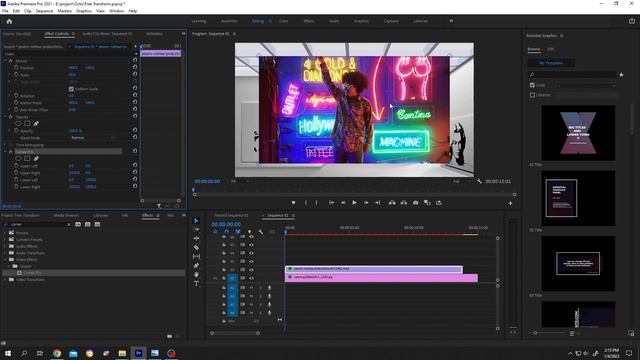Screen dimensions: 640x360
Task: Select the free draw bezier pen under Corner Pin
Action: (x=36, y=158)
